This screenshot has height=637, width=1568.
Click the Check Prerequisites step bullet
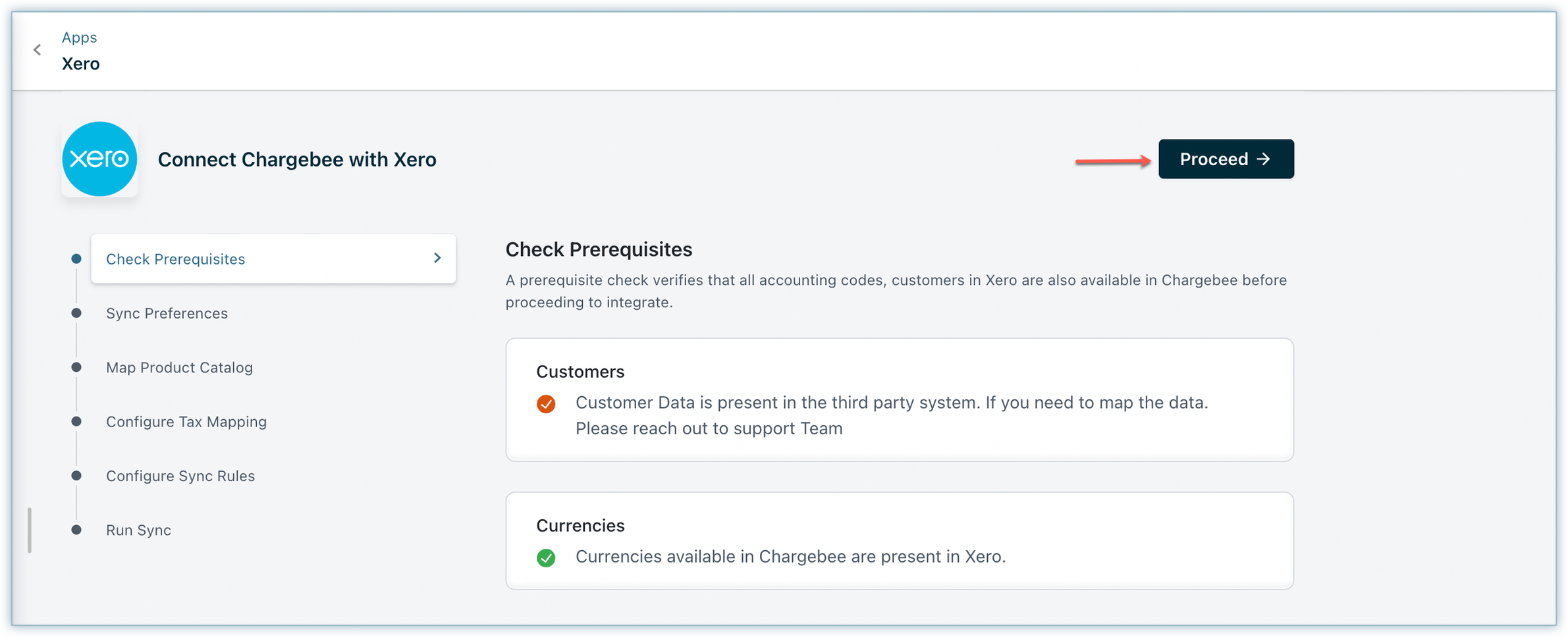pos(76,259)
